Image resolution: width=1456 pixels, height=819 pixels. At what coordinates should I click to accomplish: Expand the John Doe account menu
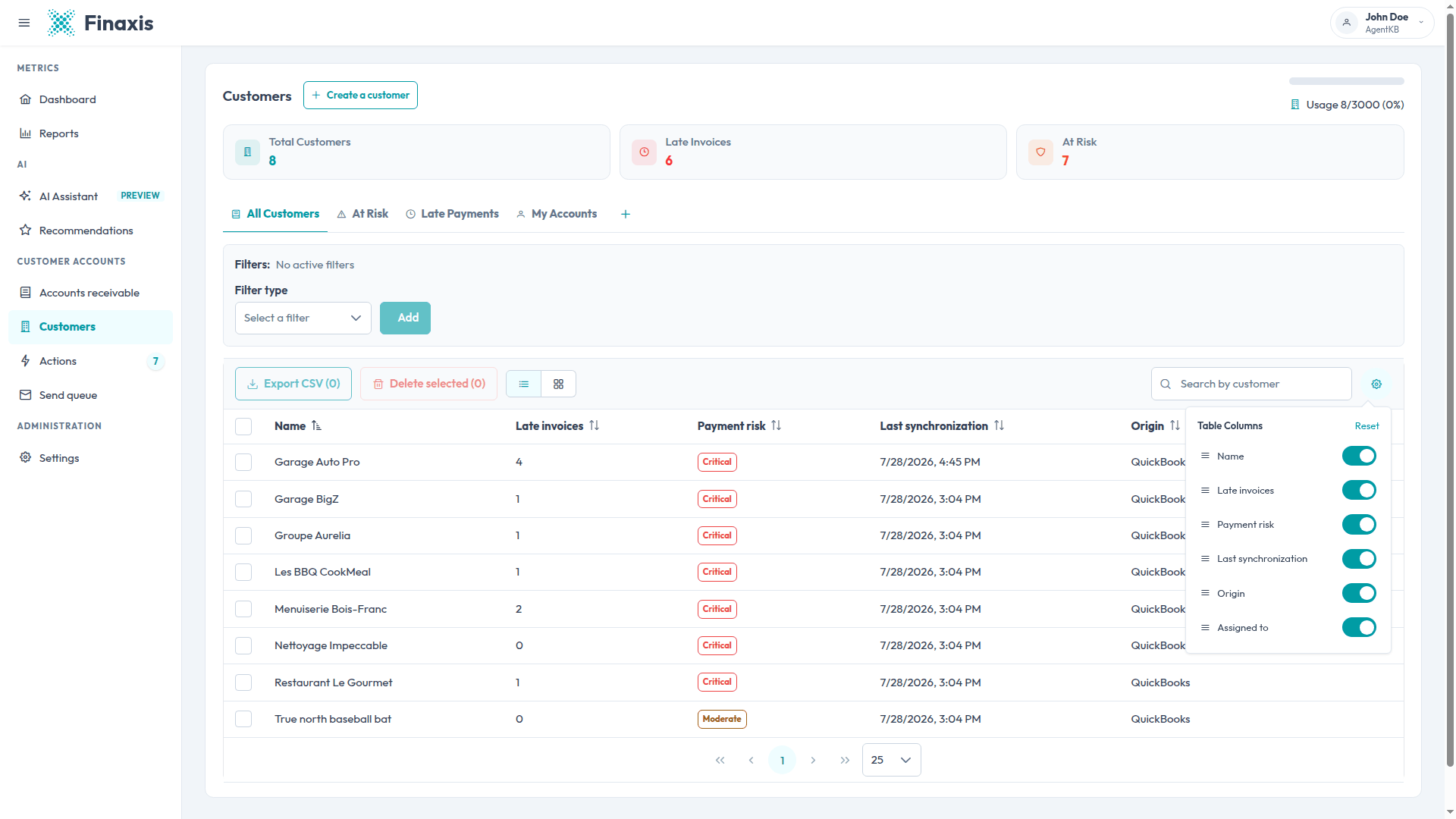pyautogui.click(x=1382, y=23)
